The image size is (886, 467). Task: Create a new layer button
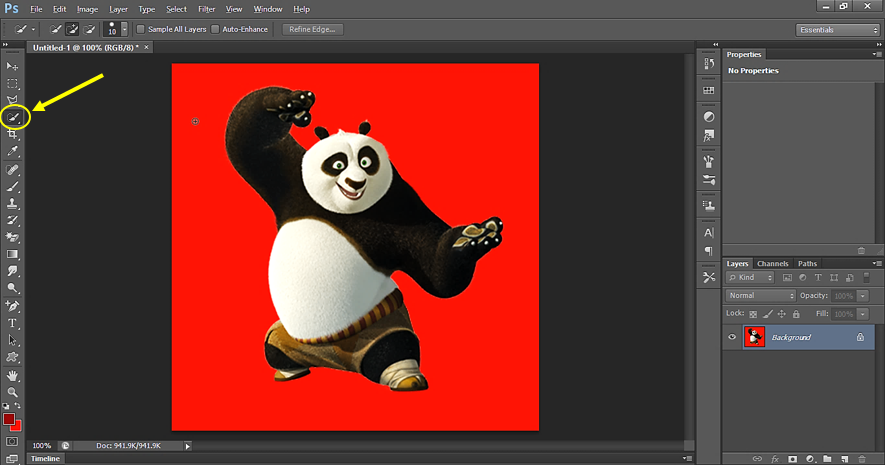(x=845, y=459)
